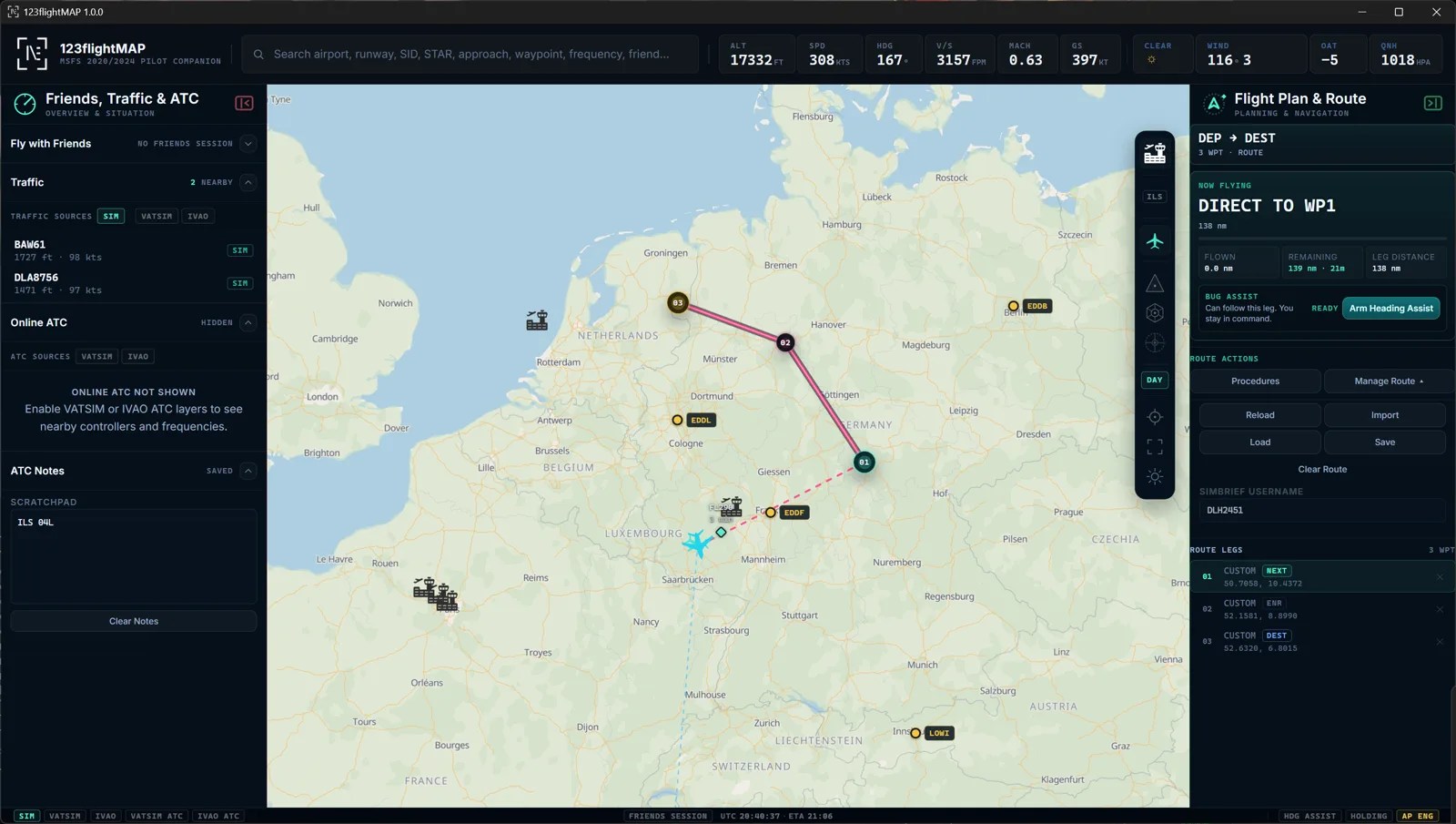This screenshot has height=824, width=1456.
Task: Click the SimBrief username field
Action: (1322, 511)
